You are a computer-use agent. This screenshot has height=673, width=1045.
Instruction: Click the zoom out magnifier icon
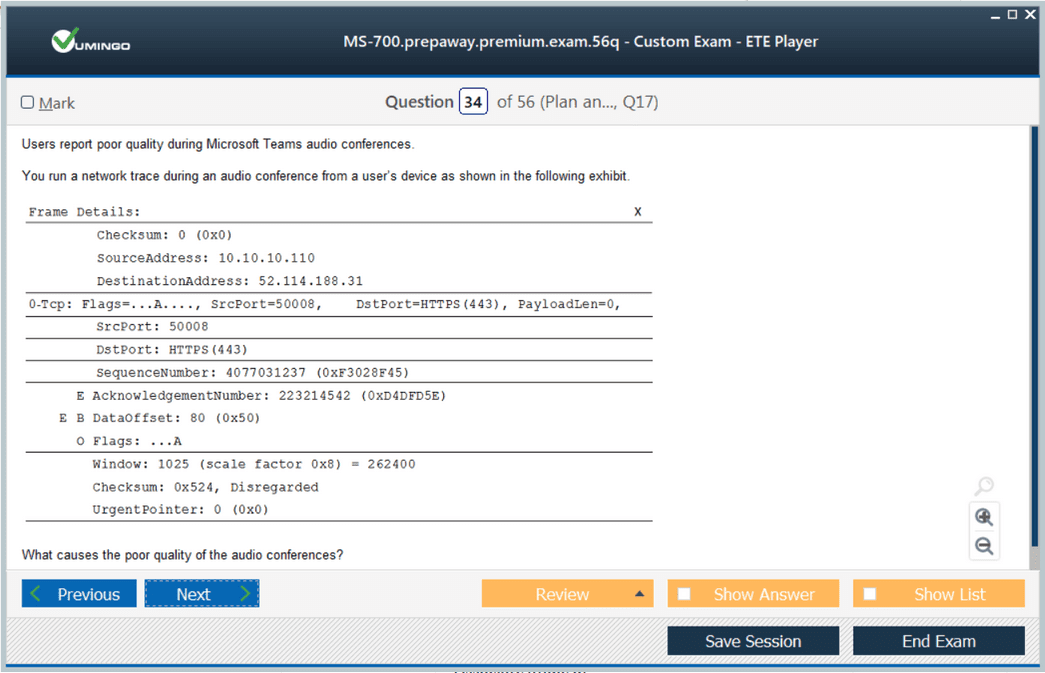[x=984, y=546]
